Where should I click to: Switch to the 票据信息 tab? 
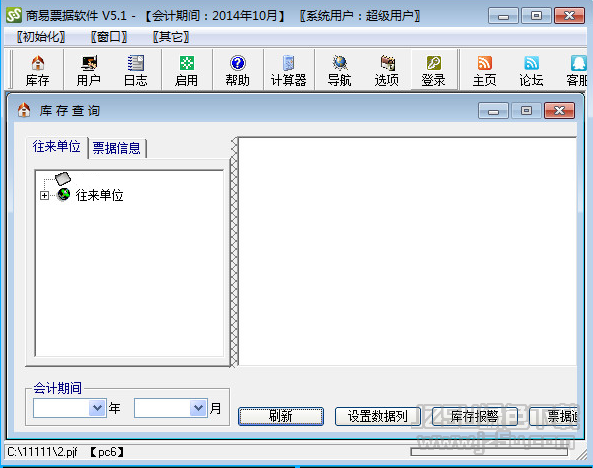click(116, 148)
